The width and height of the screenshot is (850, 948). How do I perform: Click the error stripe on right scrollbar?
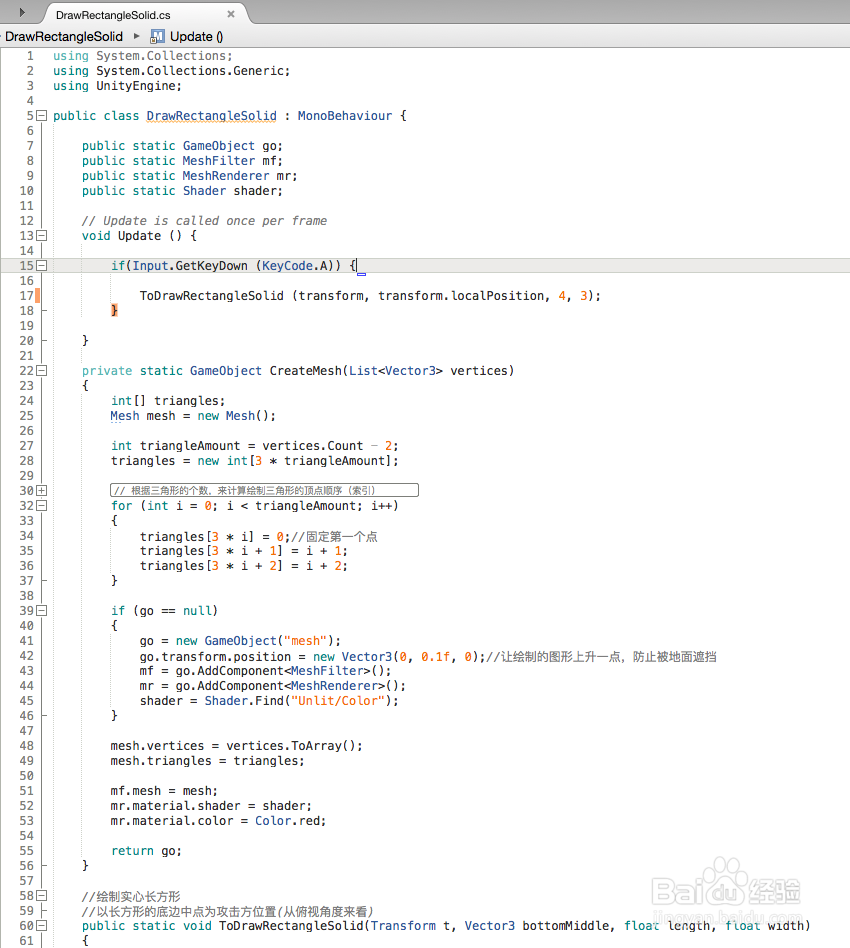[846, 295]
